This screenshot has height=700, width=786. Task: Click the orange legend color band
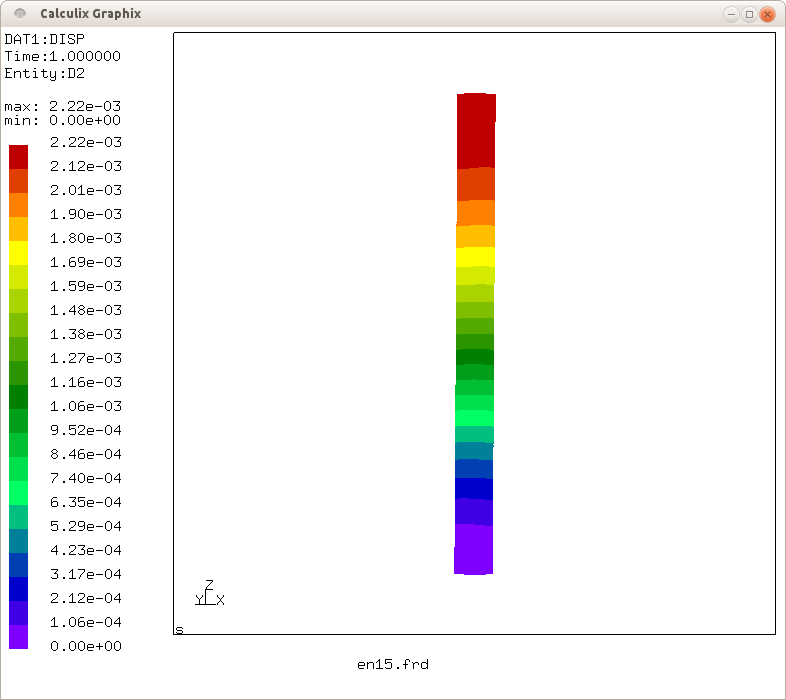(19, 205)
